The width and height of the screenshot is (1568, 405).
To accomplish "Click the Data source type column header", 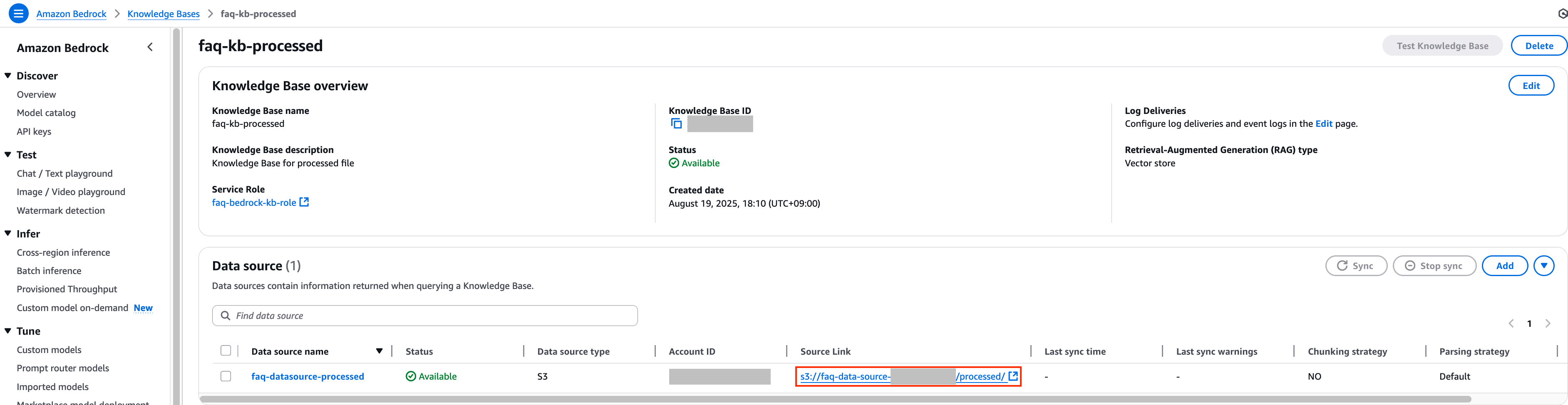I will click(573, 351).
